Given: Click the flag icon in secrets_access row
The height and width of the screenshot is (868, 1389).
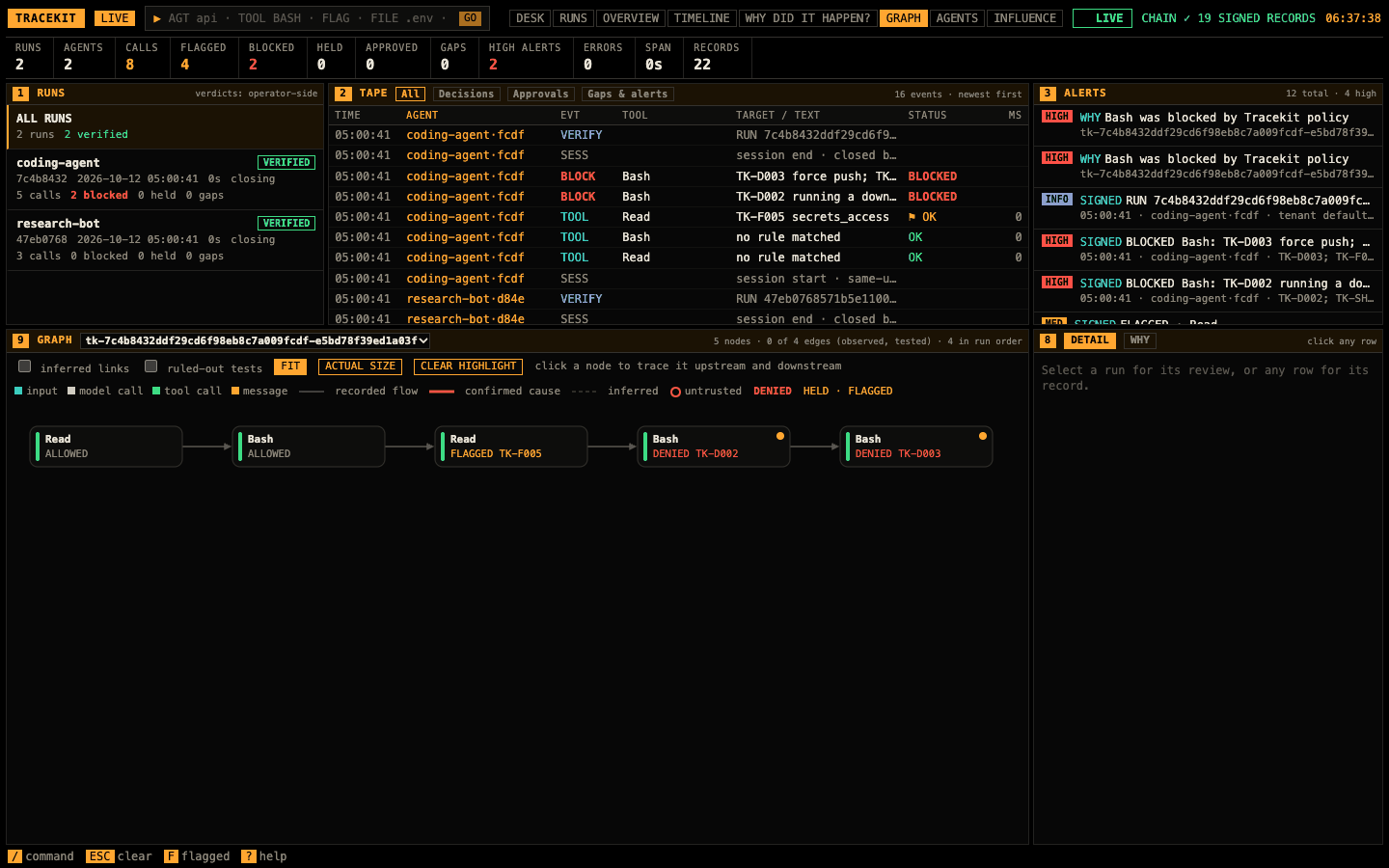Looking at the screenshot, I should point(912,217).
